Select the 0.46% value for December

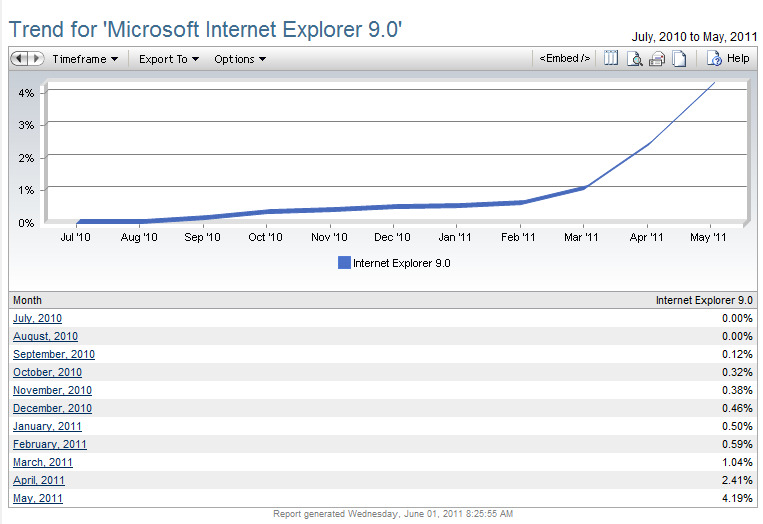point(737,408)
